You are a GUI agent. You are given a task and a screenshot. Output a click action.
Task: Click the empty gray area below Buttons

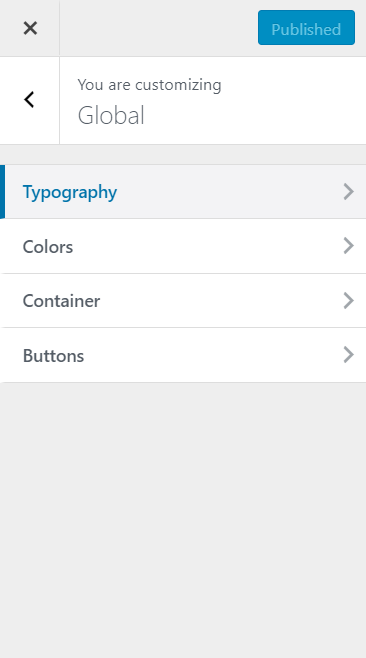click(183, 520)
